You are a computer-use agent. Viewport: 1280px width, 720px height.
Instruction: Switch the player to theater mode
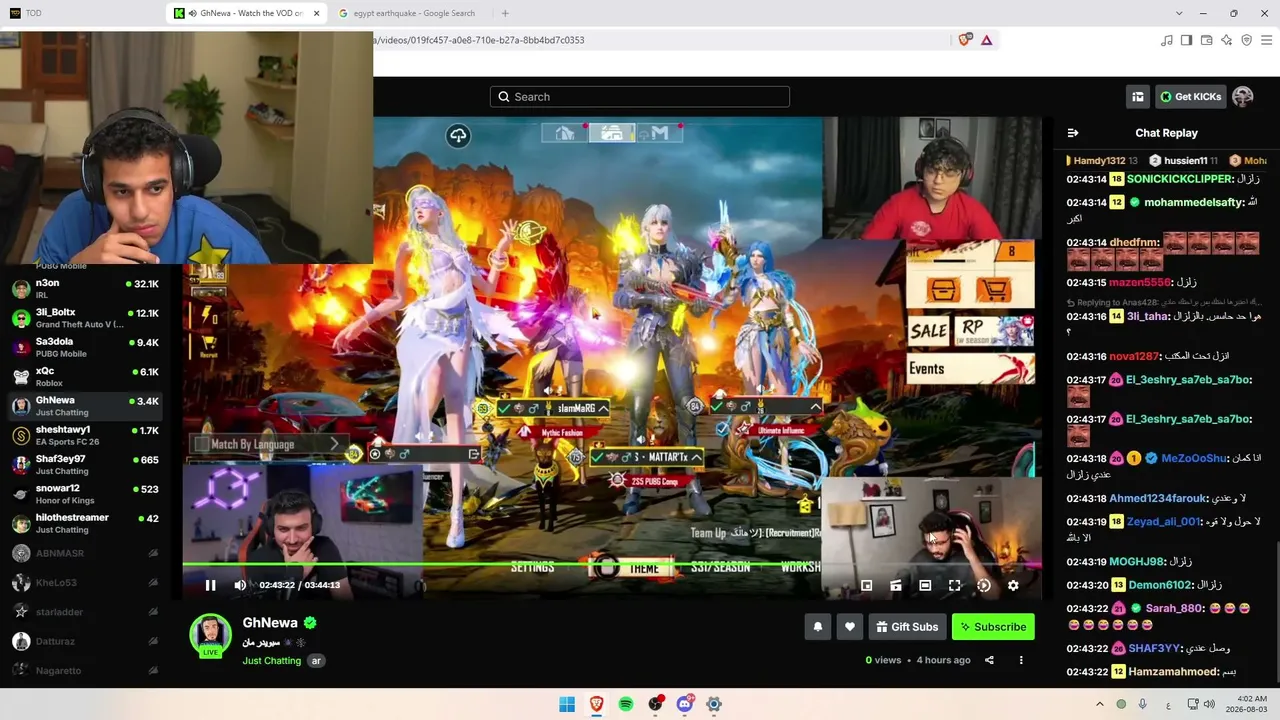(925, 585)
